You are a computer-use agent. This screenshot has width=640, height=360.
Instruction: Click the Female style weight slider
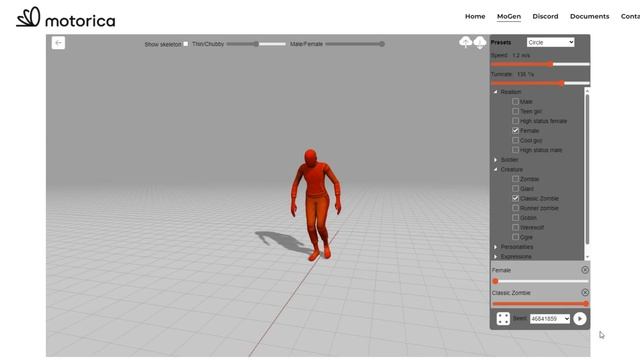coord(540,281)
